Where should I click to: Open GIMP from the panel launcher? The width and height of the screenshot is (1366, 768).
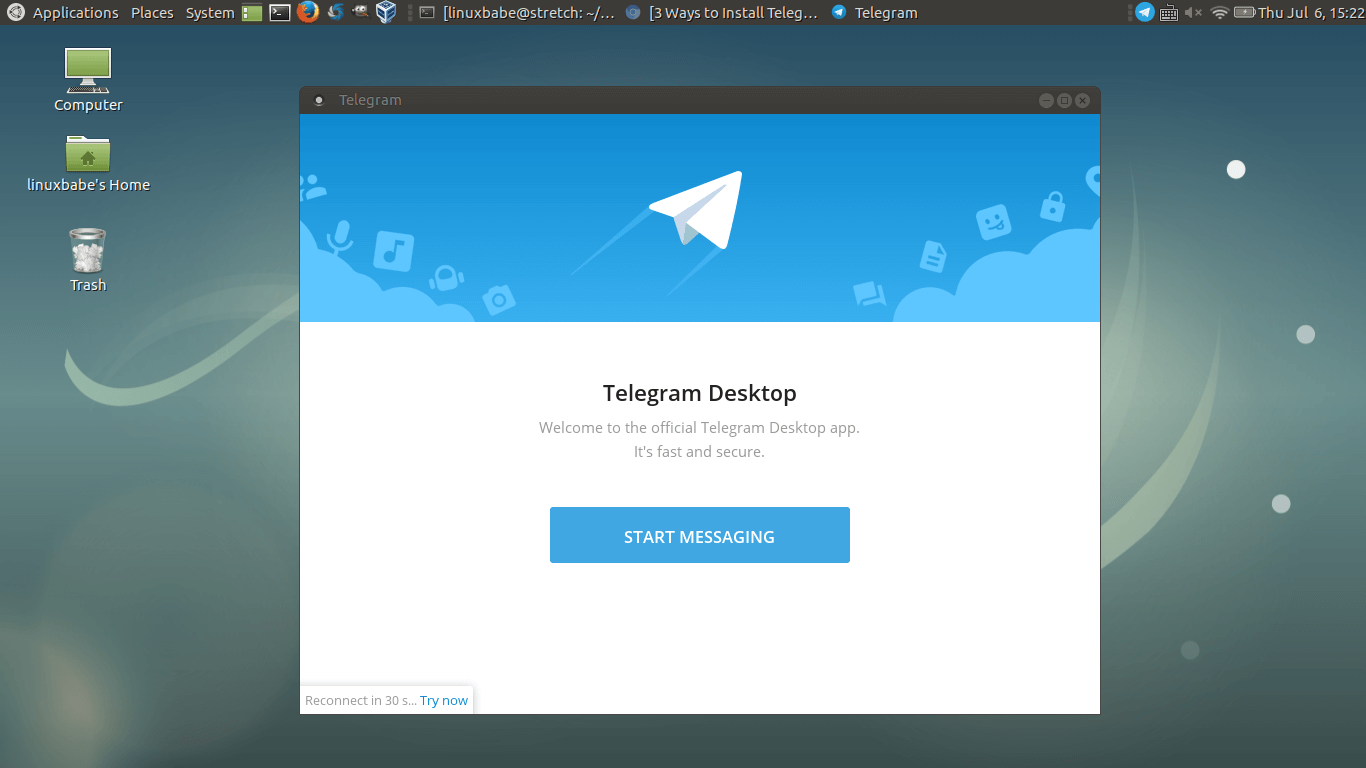click(360, 13)
